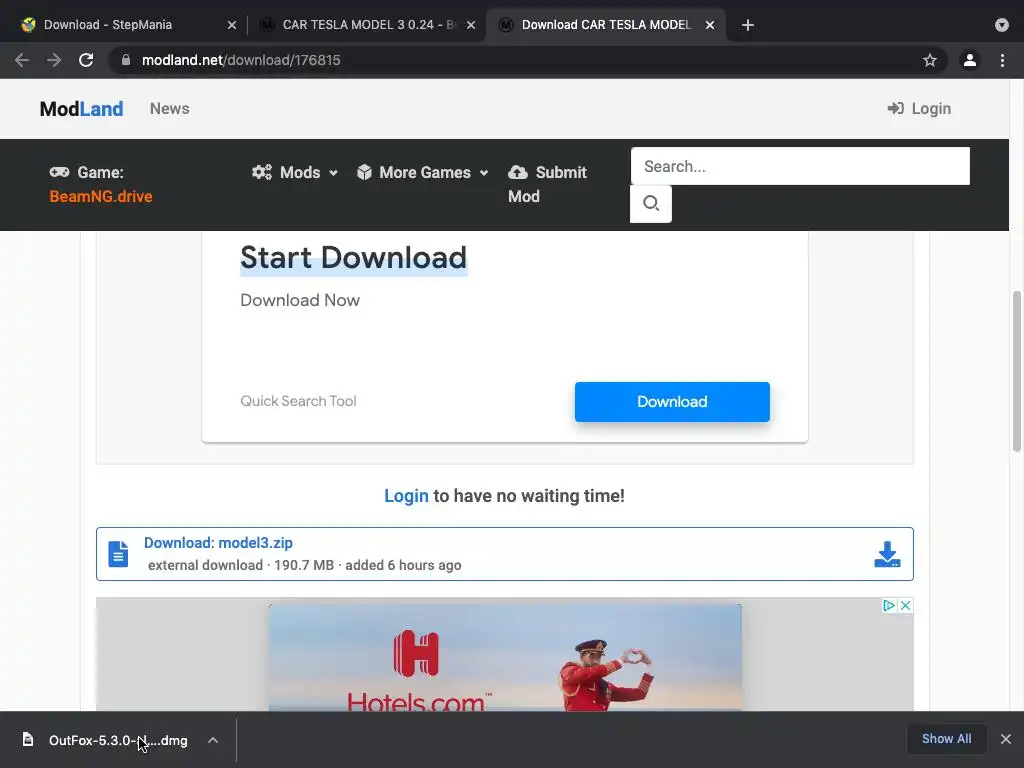Open a new browser tab
This screenshot has height=768, width=1024.
[748, 25]
